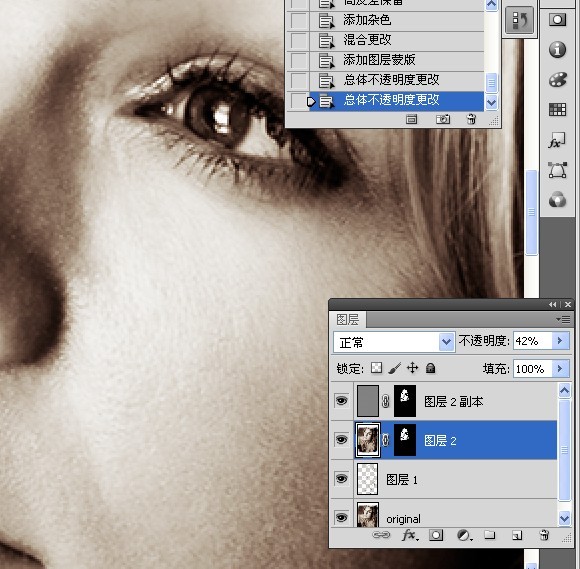Hide the 图层 2 副本 layer
The height and width of the screenshot is (569, 580).
point(341,401)
